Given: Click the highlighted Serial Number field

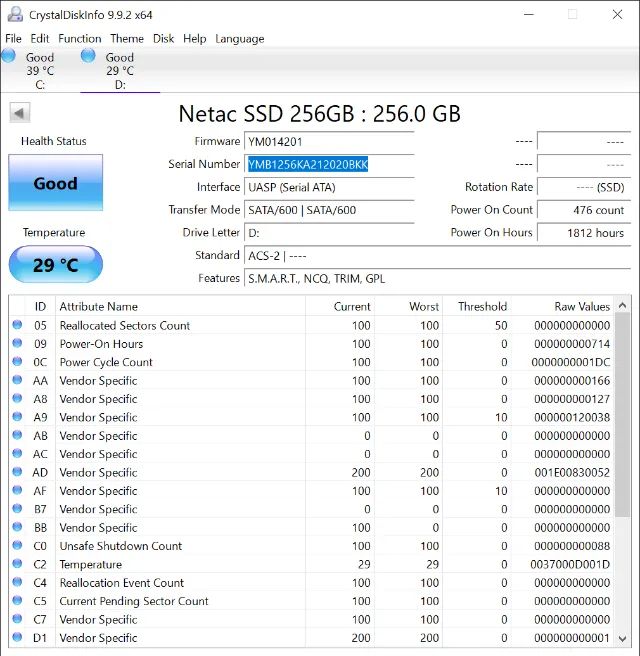Looking at the screenshot, I should [x=329, y=164].
